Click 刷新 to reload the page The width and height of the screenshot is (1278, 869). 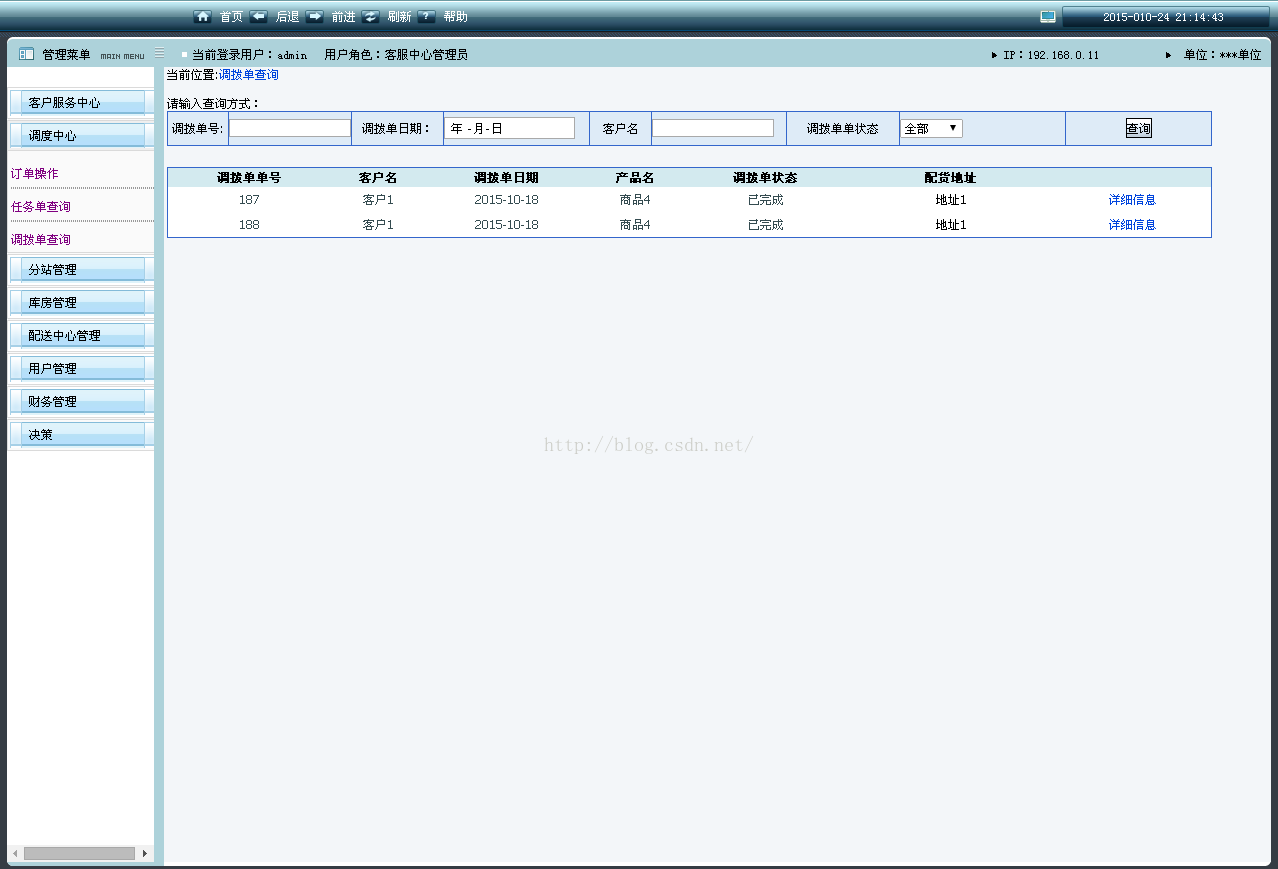[x=399, y=17]
